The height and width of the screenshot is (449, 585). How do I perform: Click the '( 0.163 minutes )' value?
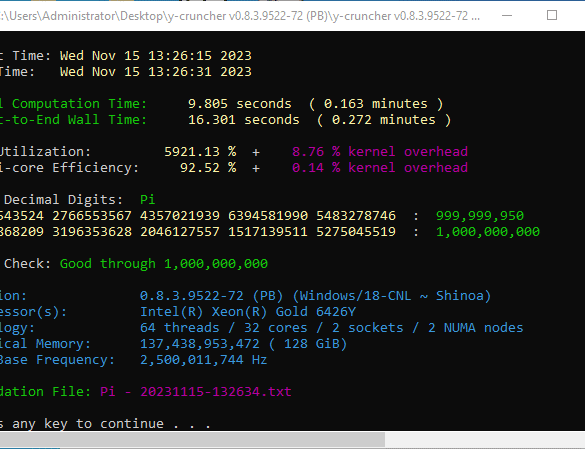pyautogui.click(x=376, y=103)
